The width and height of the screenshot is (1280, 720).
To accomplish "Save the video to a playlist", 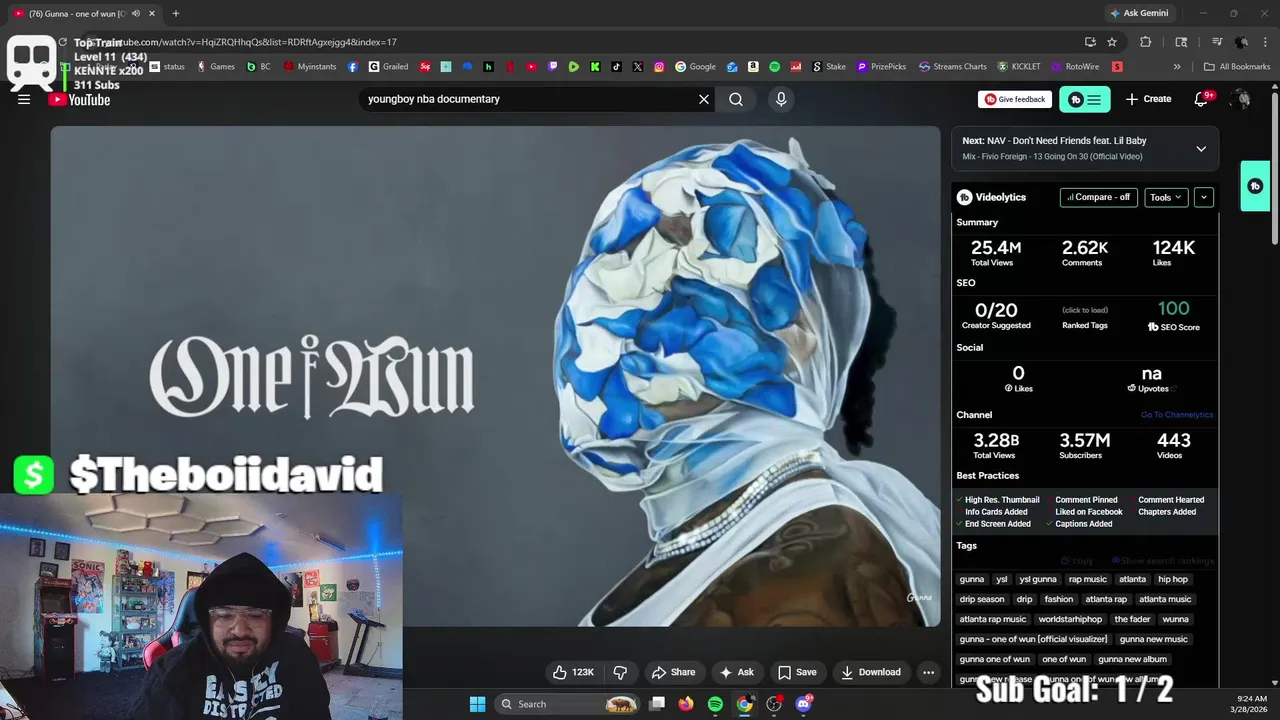I will 797,672.
